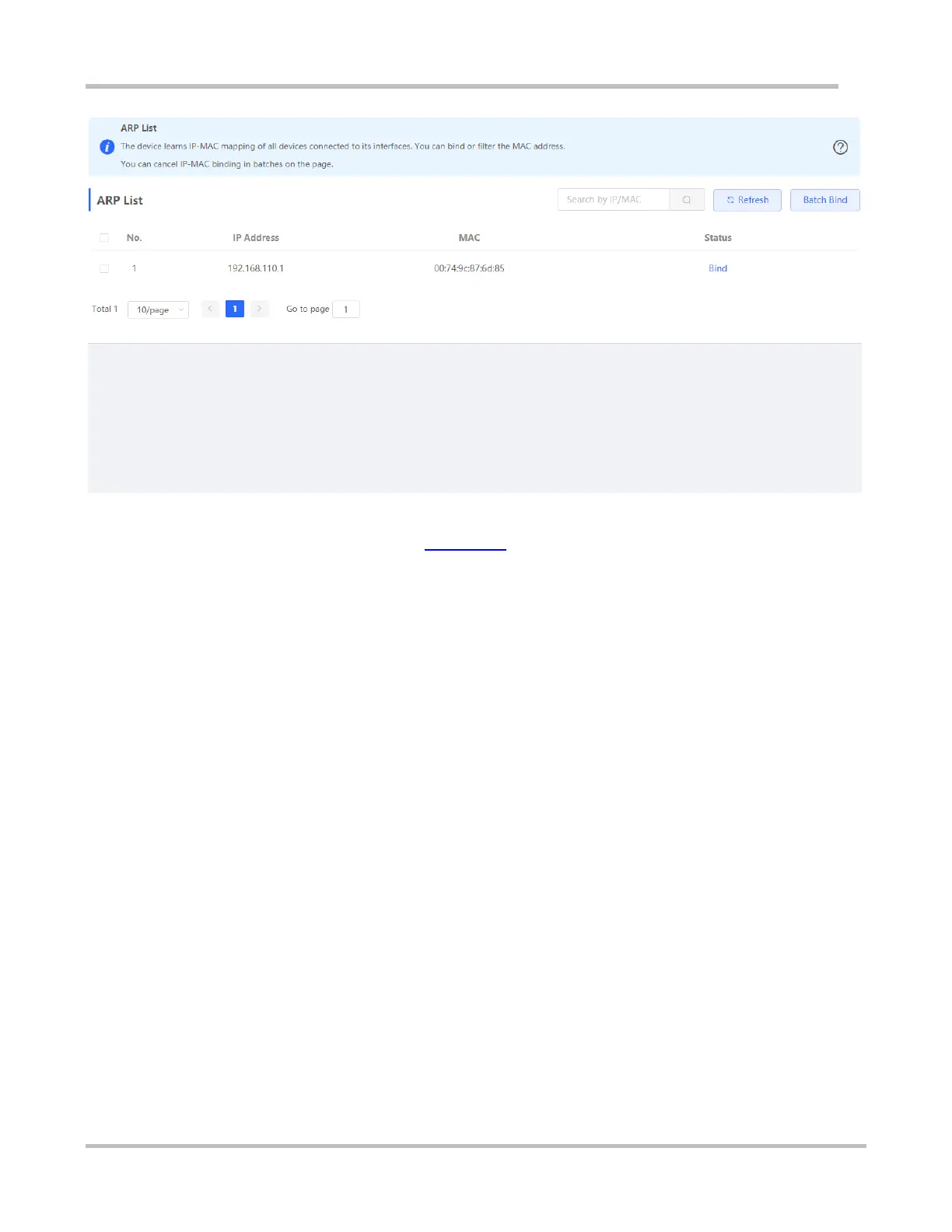Go to next page arrow
The height and width of the screenshot is (1232, 952).
(260, 309)
